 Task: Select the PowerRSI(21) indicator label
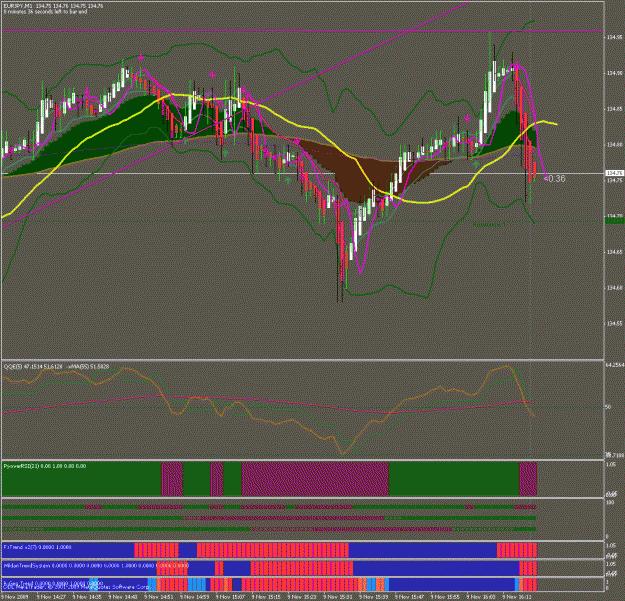44,466
